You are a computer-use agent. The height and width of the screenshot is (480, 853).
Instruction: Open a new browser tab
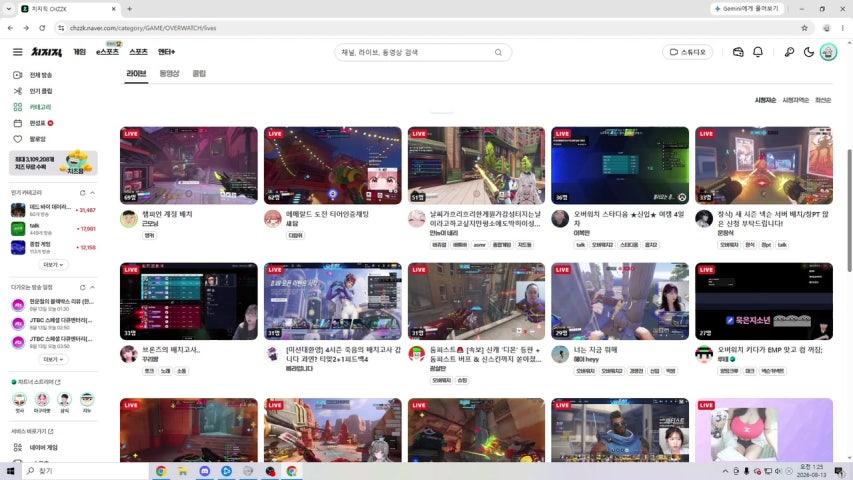pyautogui.click(x=129, y=9)
